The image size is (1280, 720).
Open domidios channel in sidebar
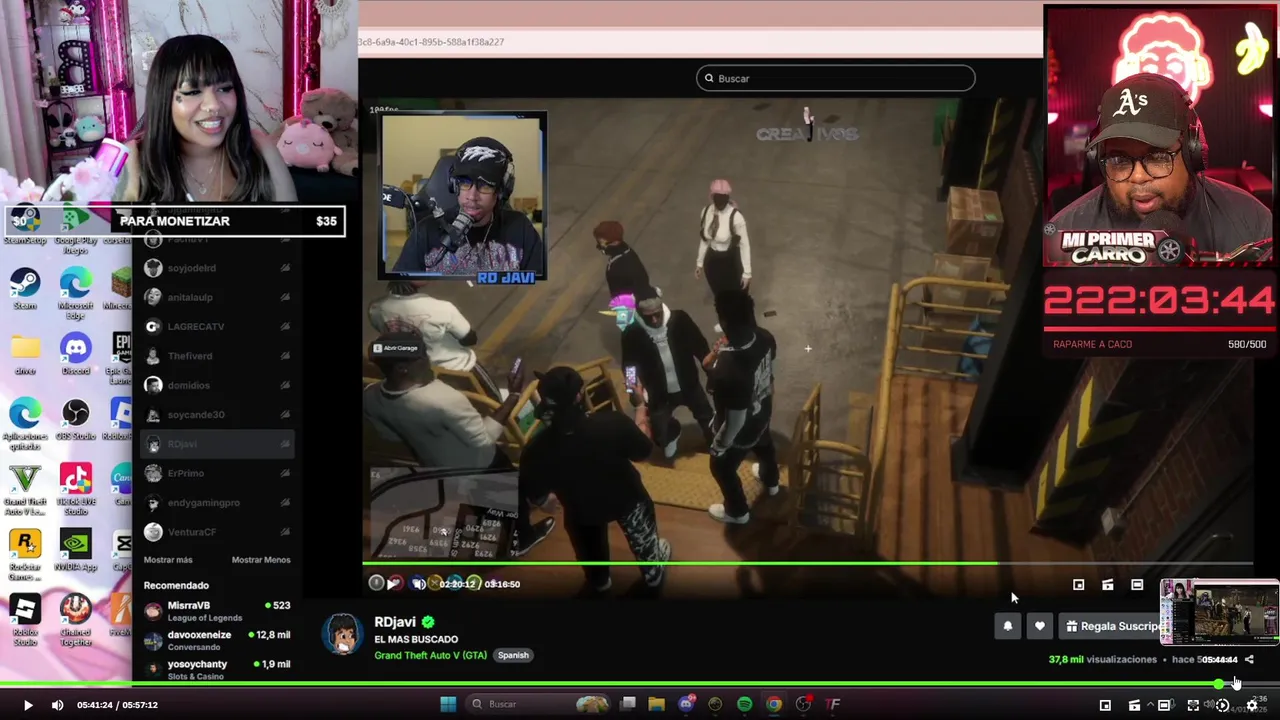[x=218, y=385]
